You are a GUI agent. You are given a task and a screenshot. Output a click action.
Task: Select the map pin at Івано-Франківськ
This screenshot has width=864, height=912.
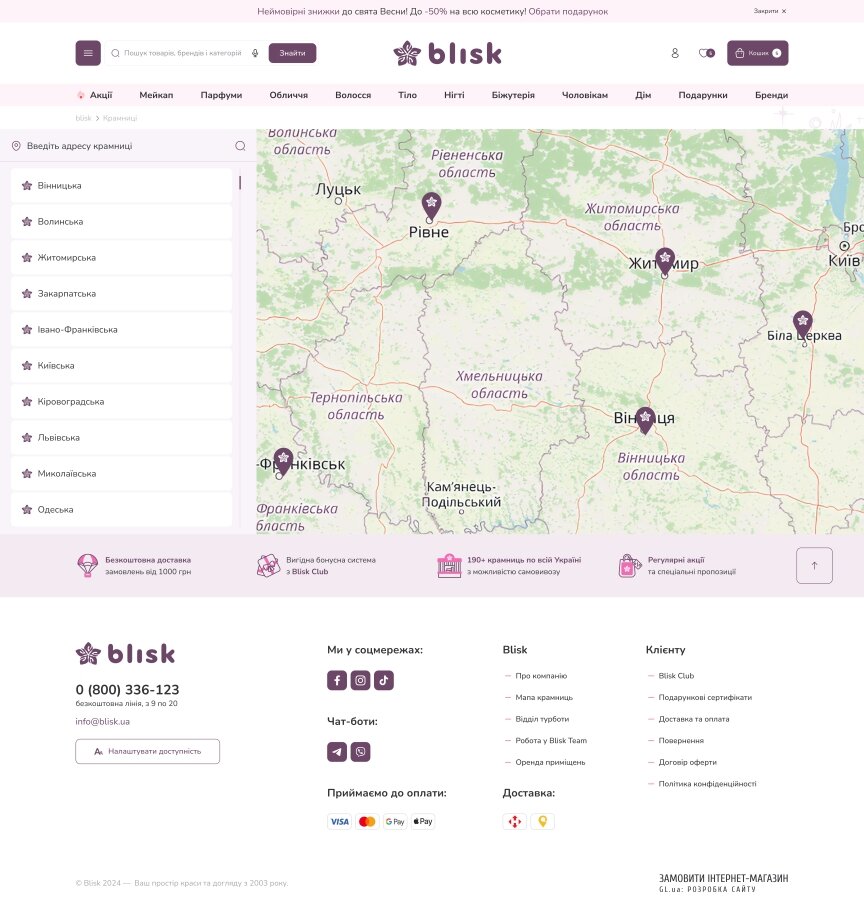(x=283, y=462)
